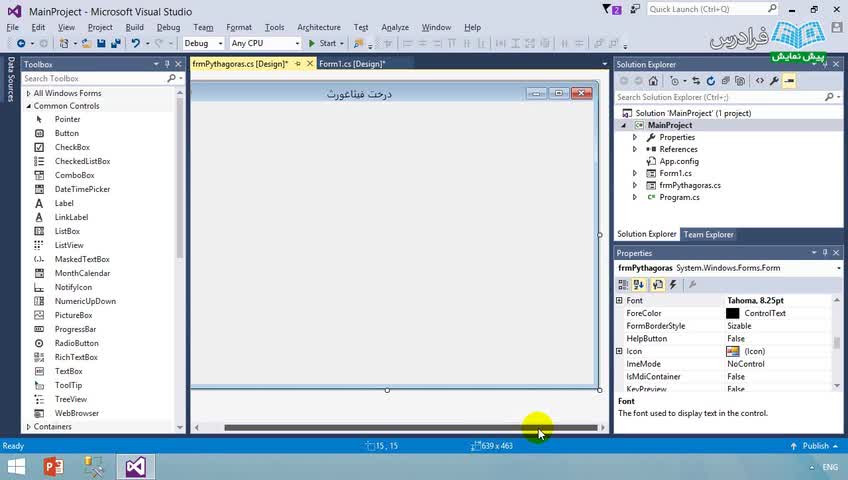Open the Data Sources side tab
848x480 pixels.
pos(11,79)
